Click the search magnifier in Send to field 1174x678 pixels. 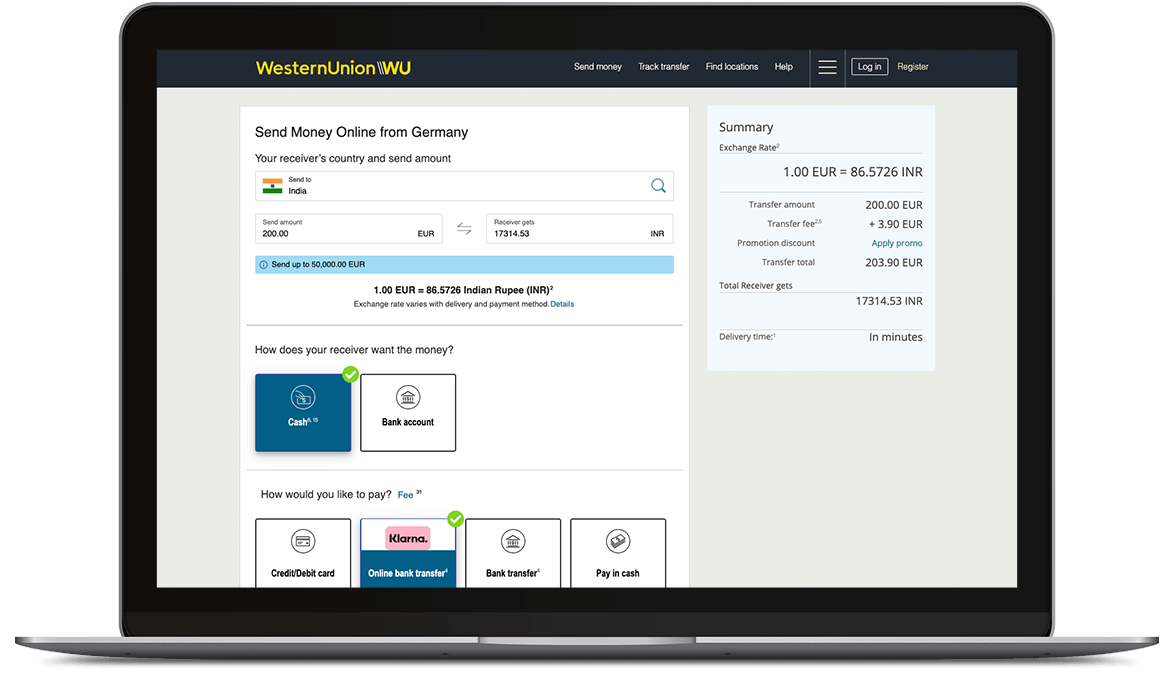coord(658,186)
